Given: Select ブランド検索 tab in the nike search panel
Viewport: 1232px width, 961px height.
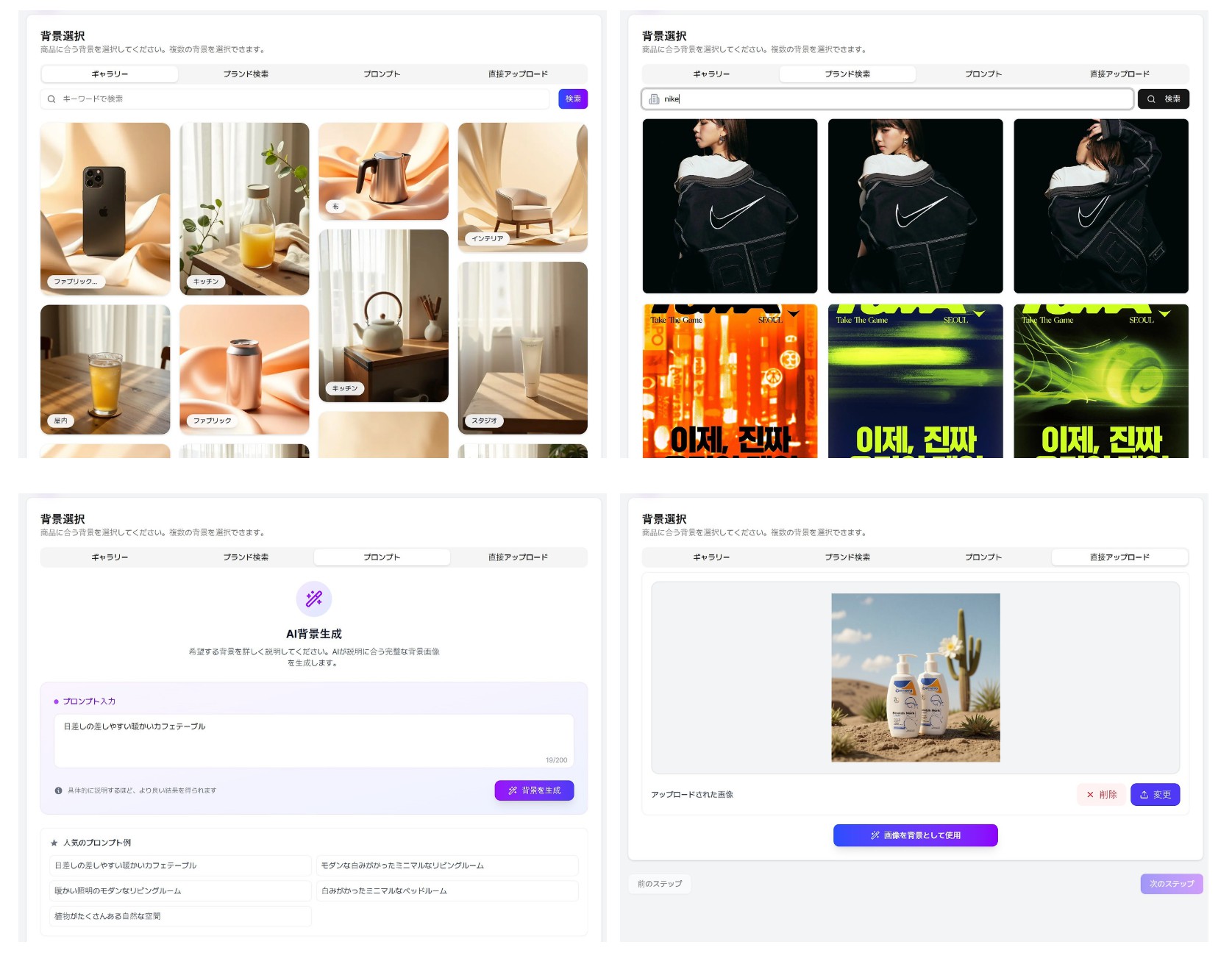Looking at the screenshot, I should point(847,74).
